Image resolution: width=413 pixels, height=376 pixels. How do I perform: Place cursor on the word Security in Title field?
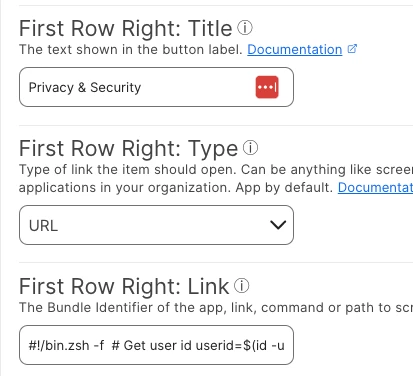pyautogui.click(x=116, y=88)
